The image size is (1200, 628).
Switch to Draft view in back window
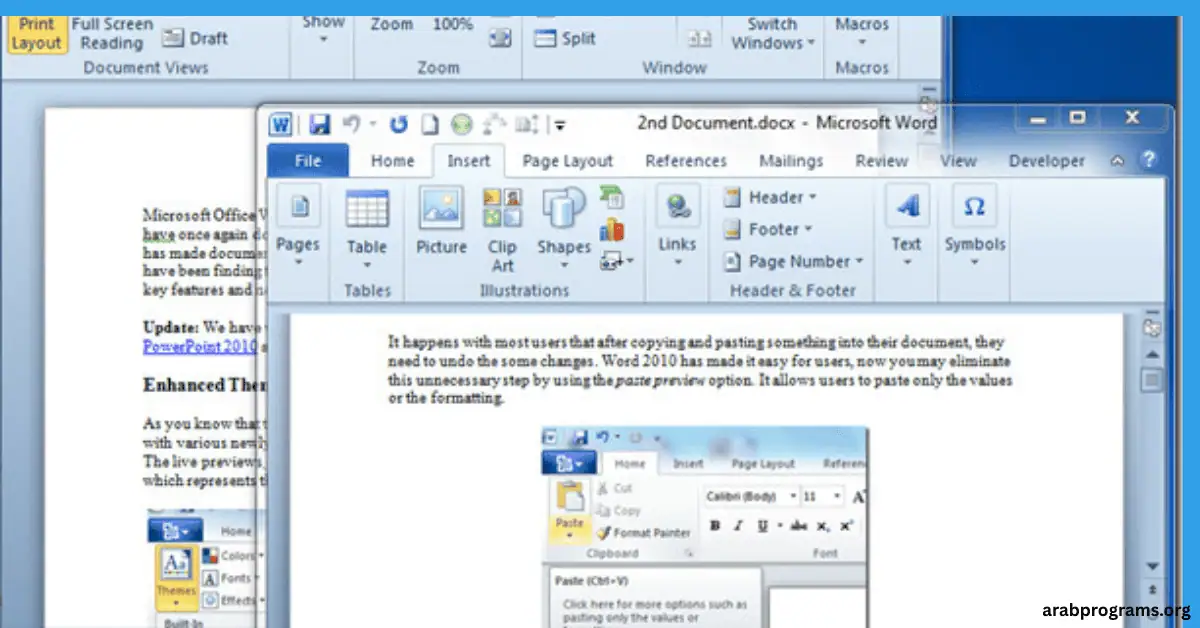pos(196,38)
